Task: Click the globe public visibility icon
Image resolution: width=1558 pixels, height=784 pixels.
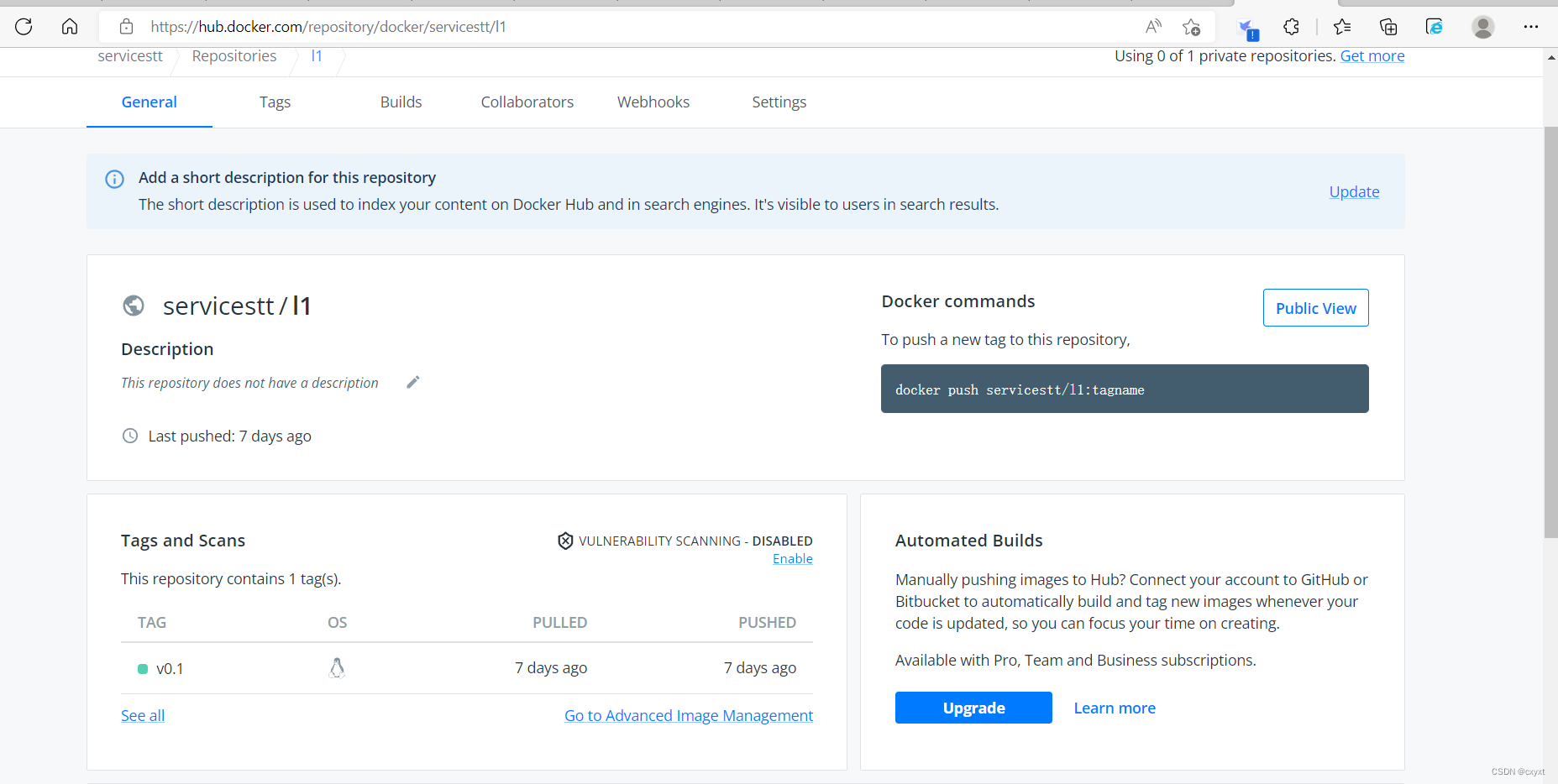Action: pyautogui.click(x=134, y=306)
